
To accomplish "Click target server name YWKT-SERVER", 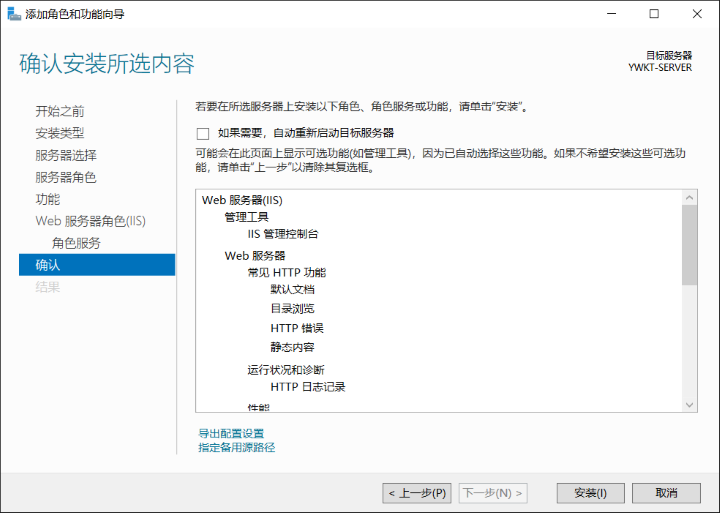I will (660, 68).
